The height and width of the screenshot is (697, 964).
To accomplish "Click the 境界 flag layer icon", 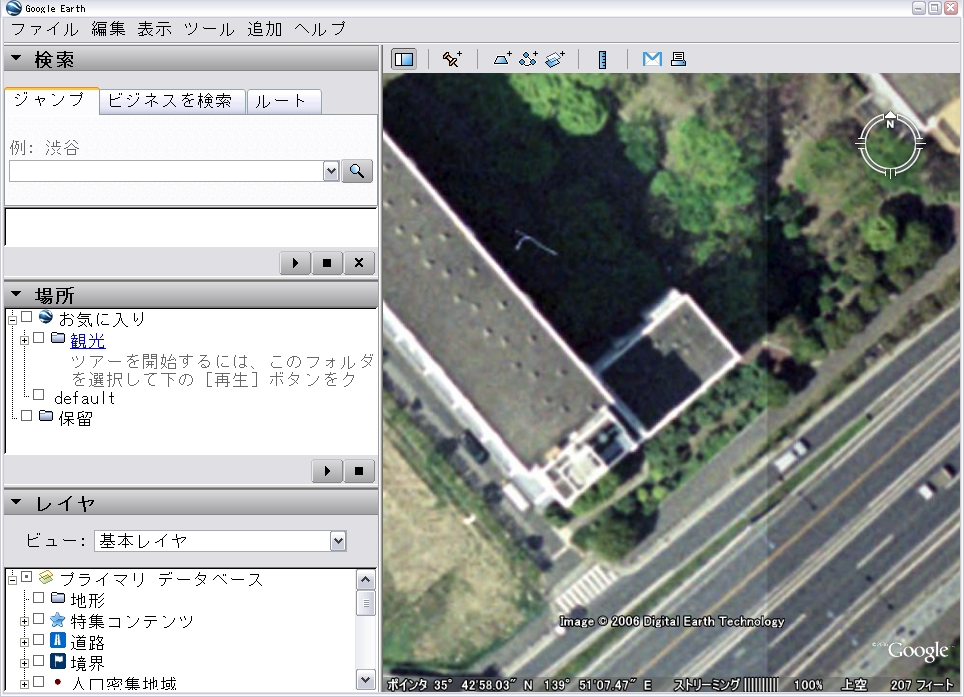I will 58,661.
